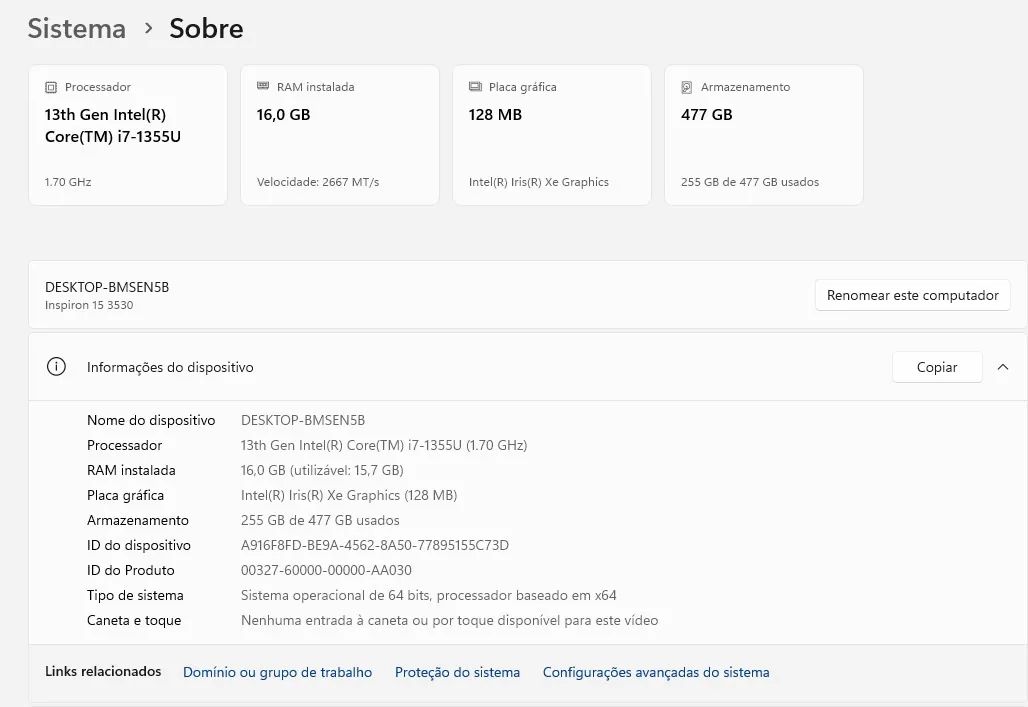The width and height of the screenshot is (1028, 707).
Task: Select the RAM instalada 16,0 GB card
Action: (340, 135)
